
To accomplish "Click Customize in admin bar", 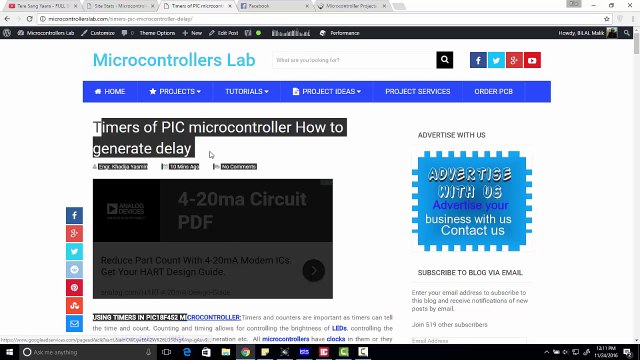I will coord(98,33).
